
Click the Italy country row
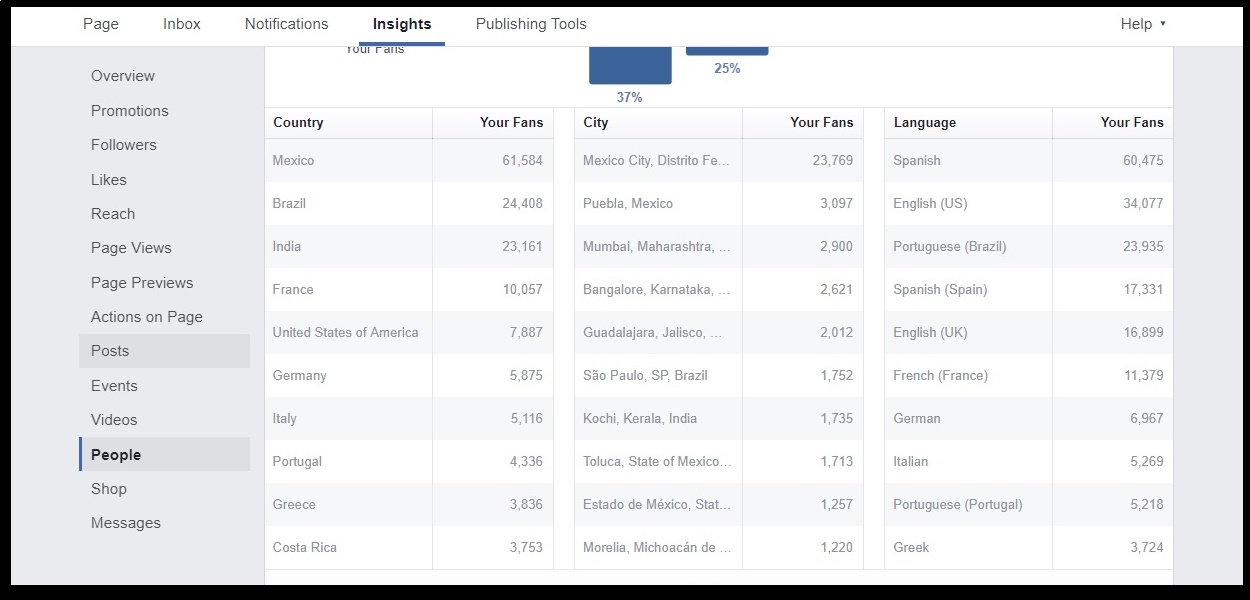coord(409,418)
